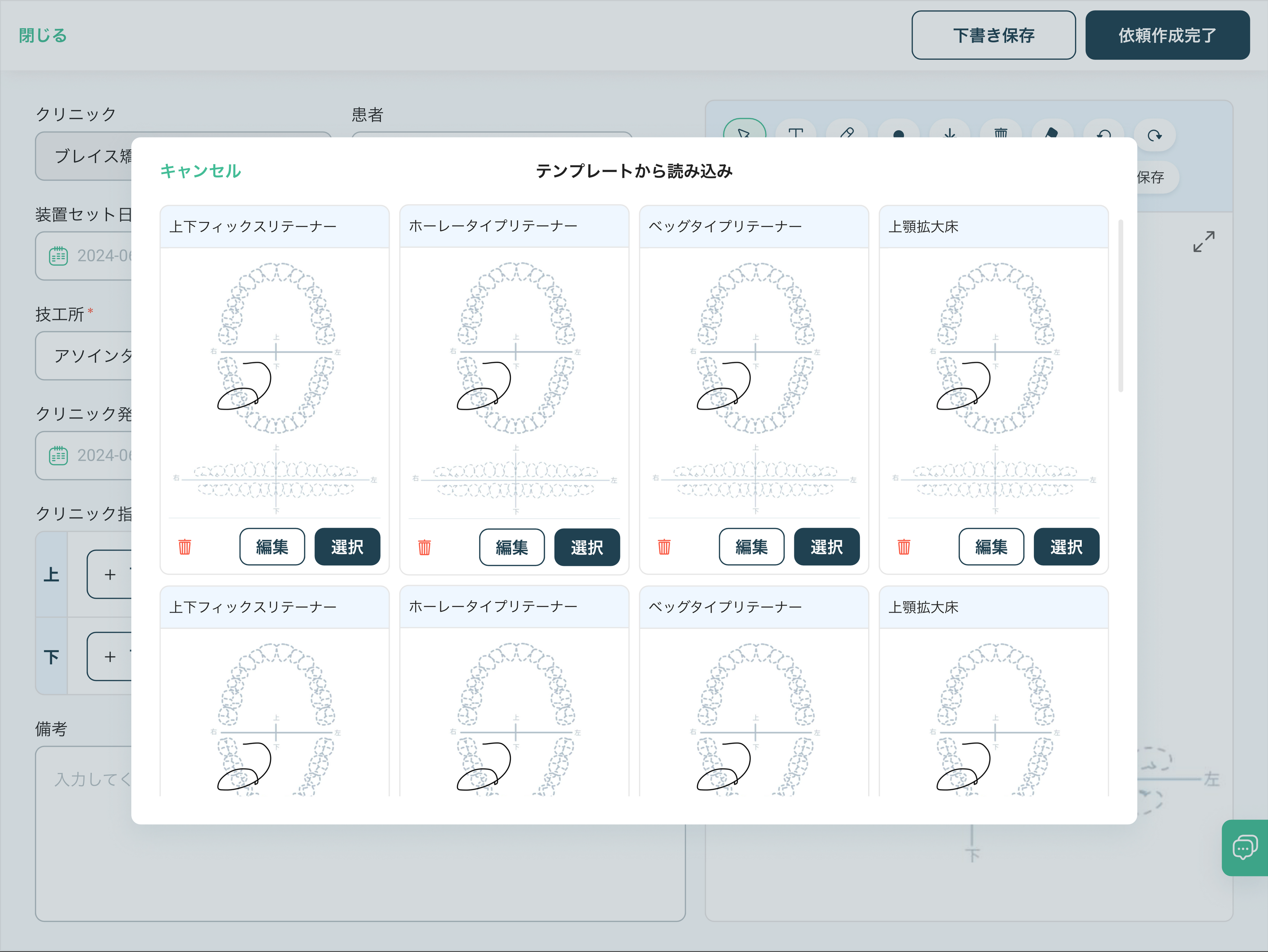This screenshot has width=1268, height=952.
Task: Open the chat support widget
Action: point(1245,847)
